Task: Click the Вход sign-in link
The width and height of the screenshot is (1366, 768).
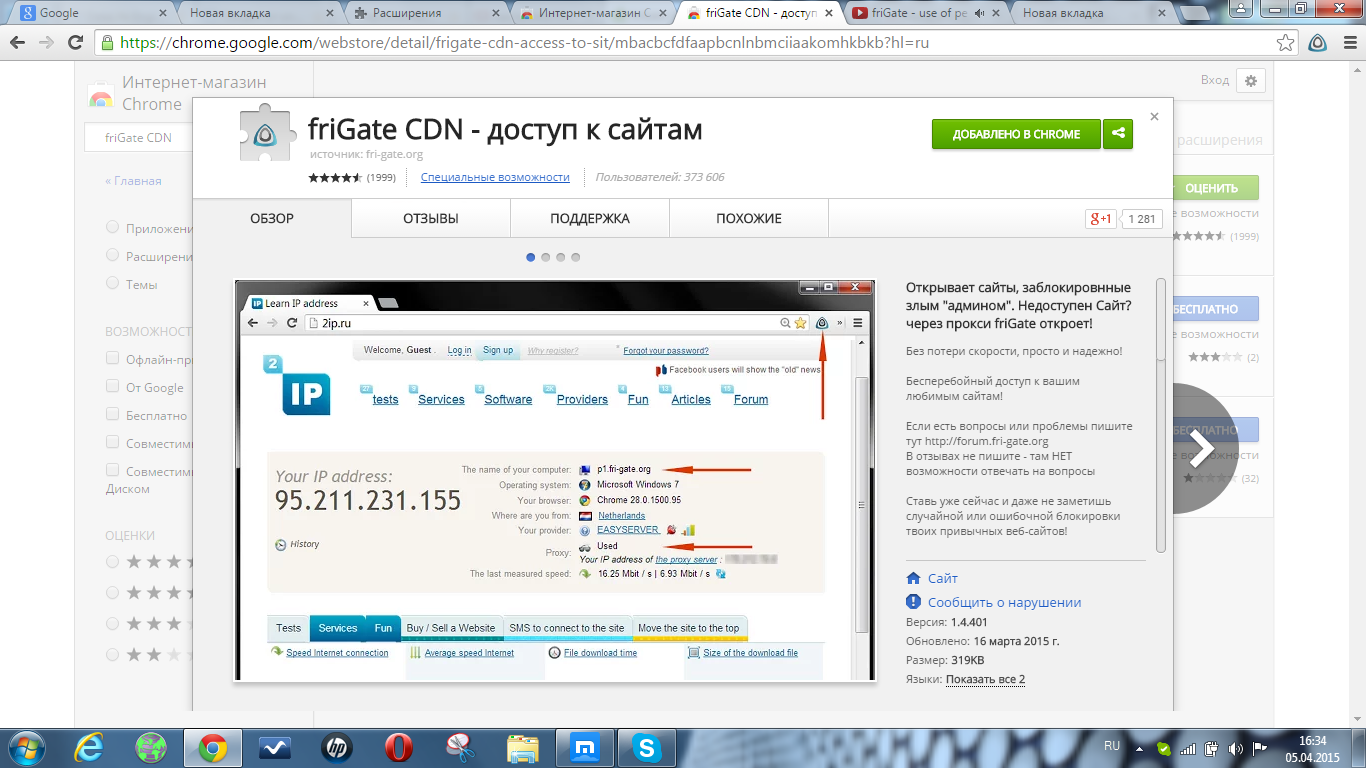Action: pyautogui.click(x=1214, y=80)
